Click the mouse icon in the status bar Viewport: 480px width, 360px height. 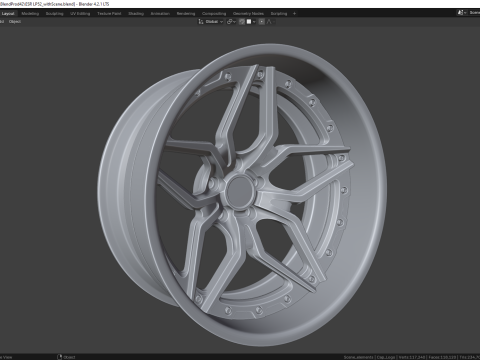coord(60,357)
